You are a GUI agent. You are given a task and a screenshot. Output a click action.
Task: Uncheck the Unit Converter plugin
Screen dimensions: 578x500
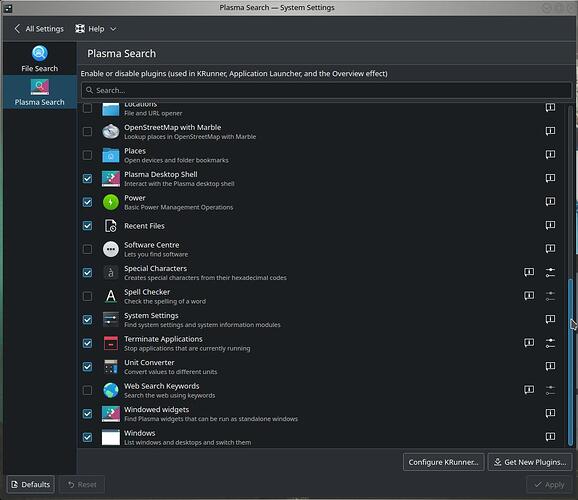pos(87,367)
